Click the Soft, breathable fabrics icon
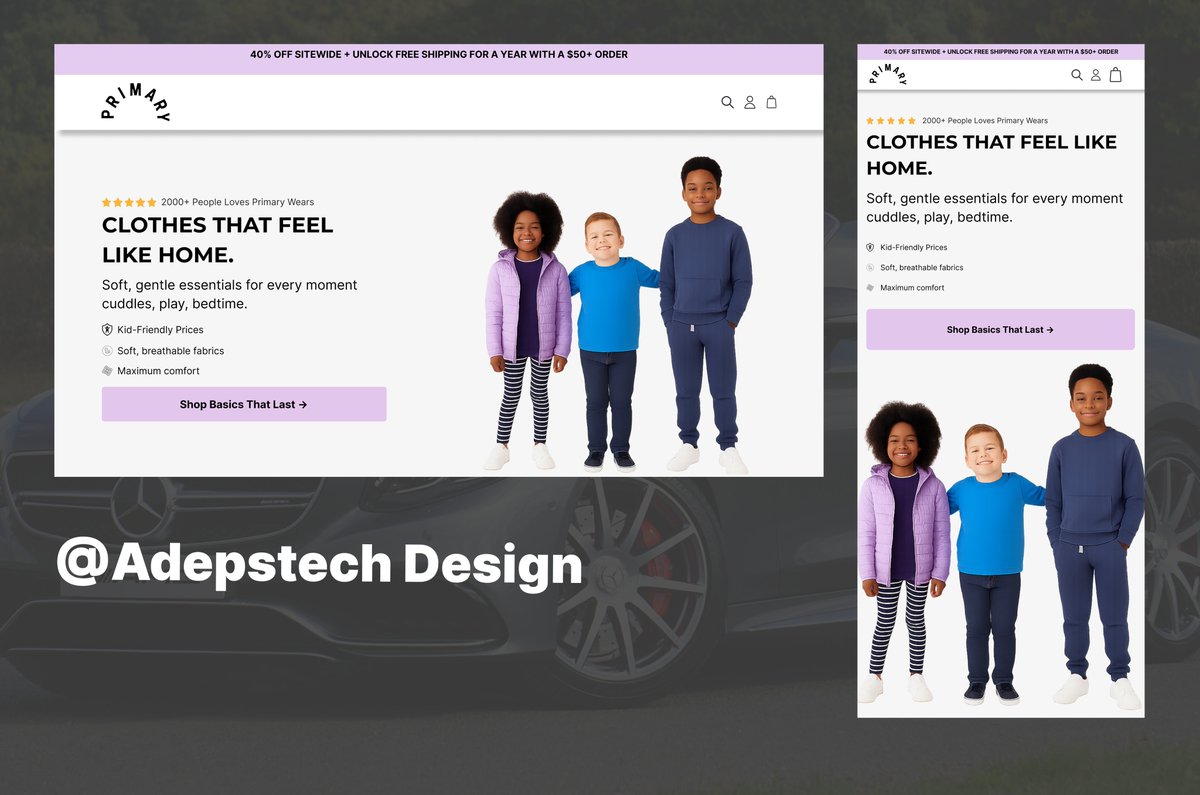Image resolution: width=1200 pixels, height=795 pixels. tap(107, 350)
